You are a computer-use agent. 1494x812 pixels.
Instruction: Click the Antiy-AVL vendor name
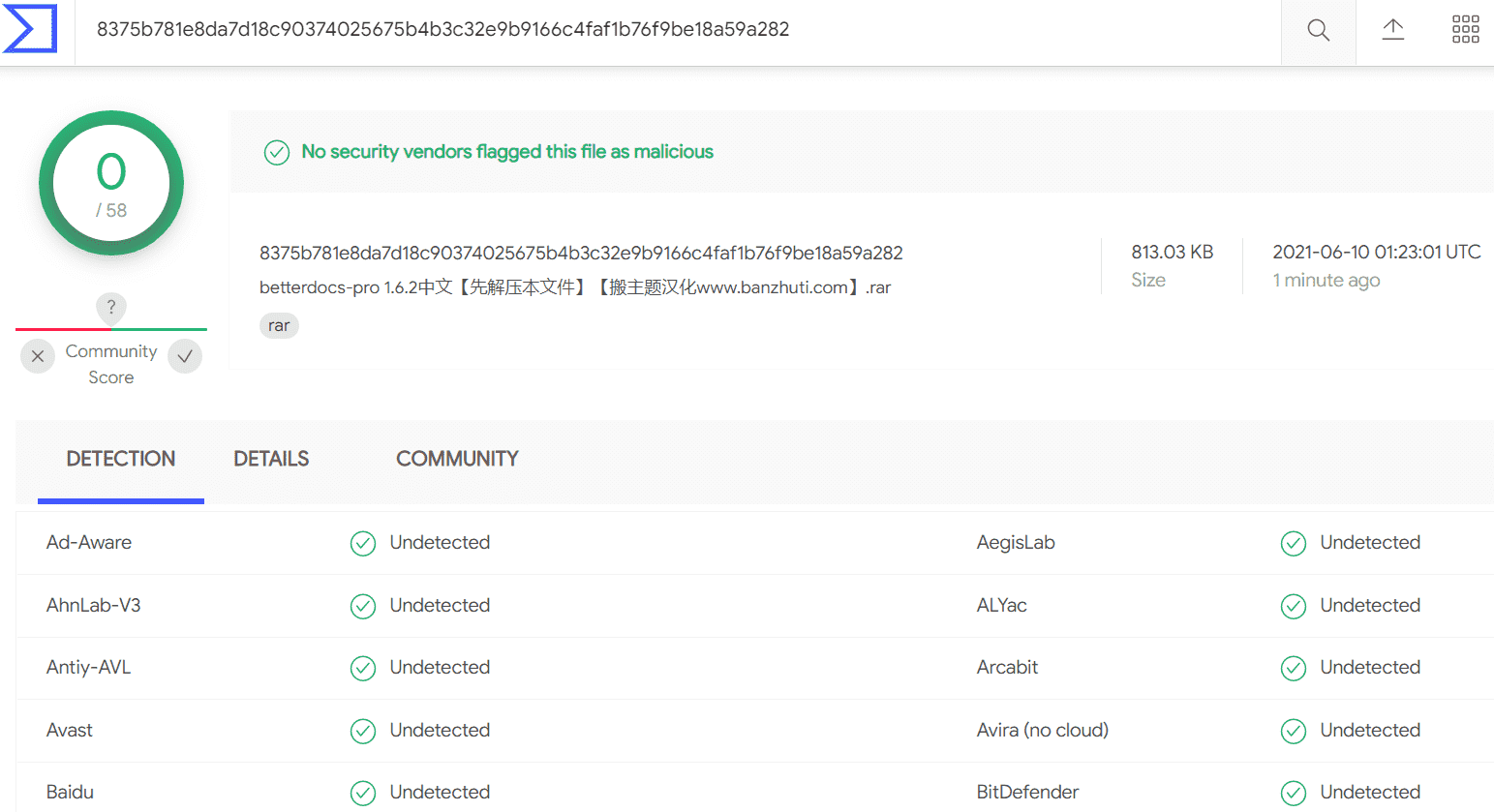click(89, 667)
